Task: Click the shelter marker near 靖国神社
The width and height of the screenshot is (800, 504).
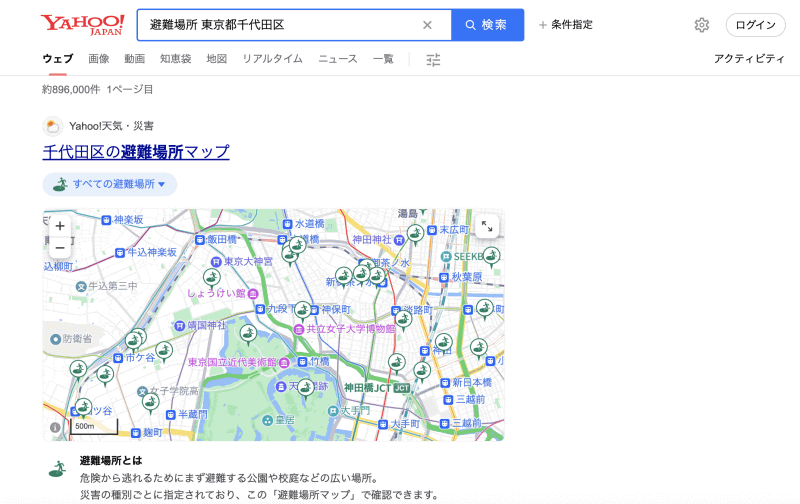Action: pos(248,334)
